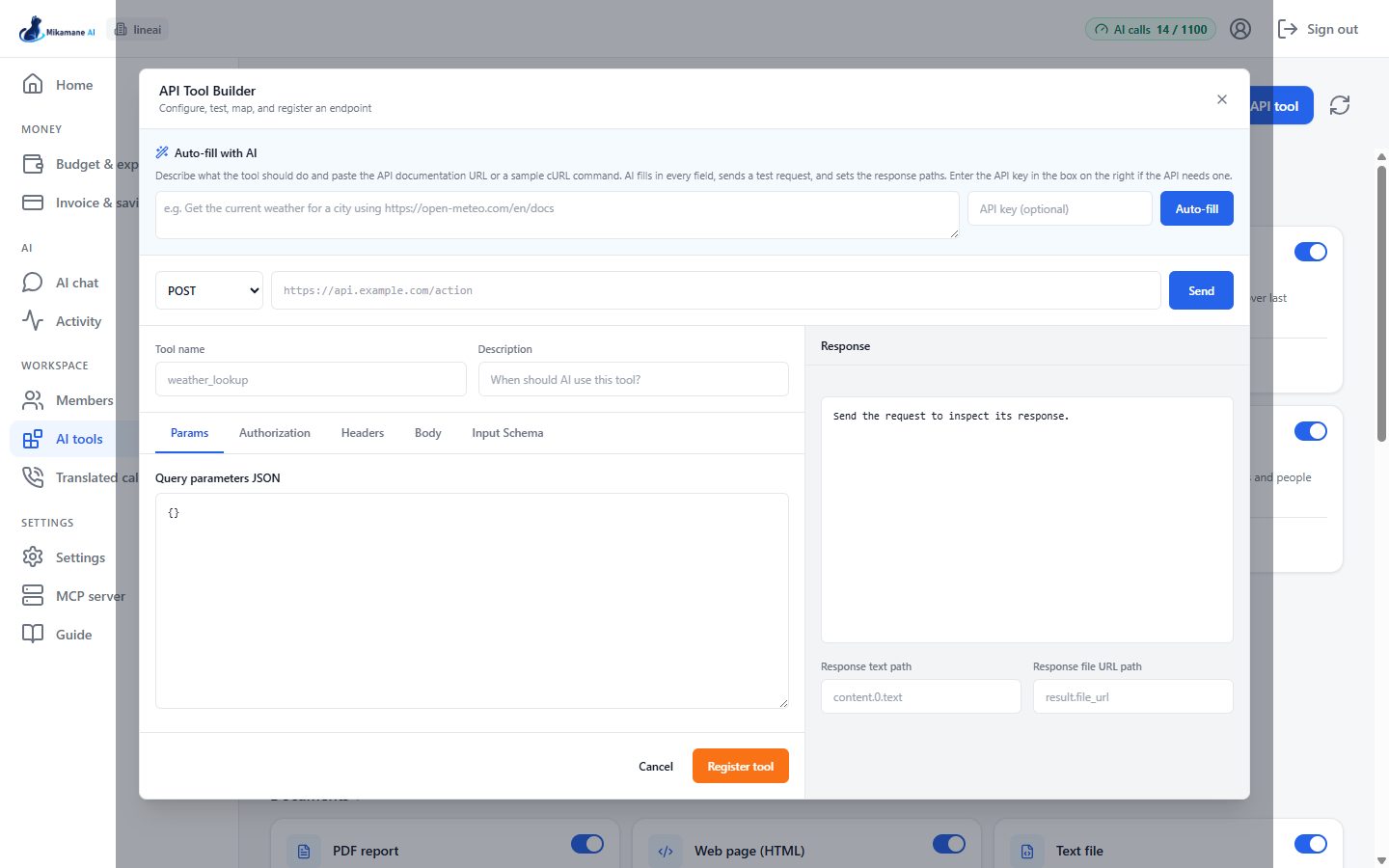The width and height of the screenshot is (1389, 868).
Task: Open the POST method dropdown
Action: [209, 290]
